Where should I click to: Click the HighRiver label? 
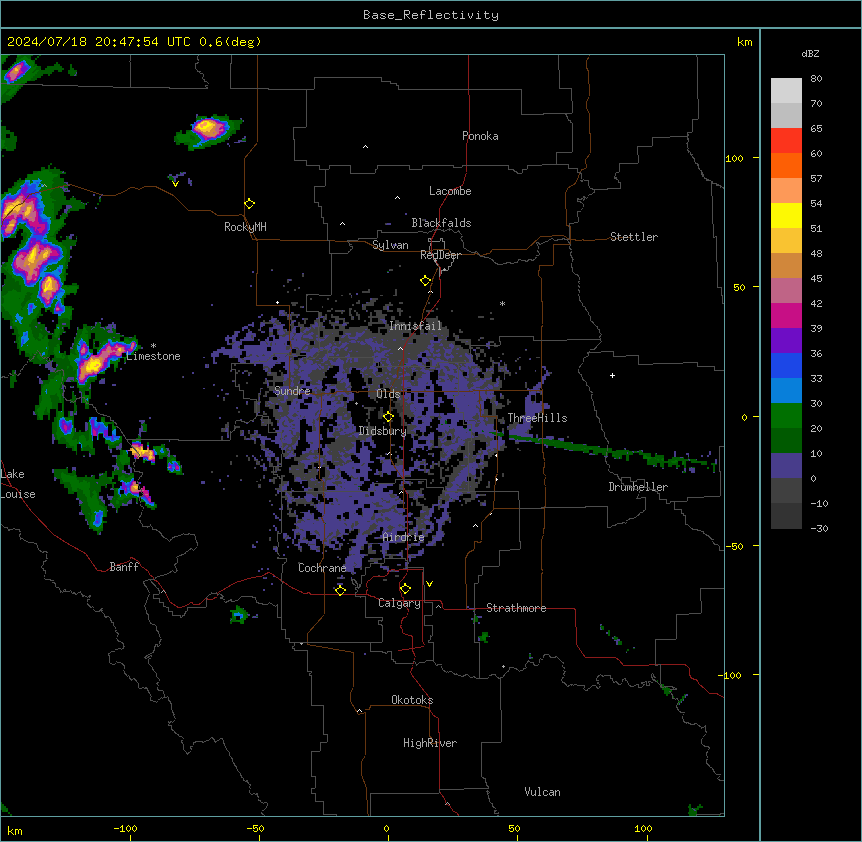tap(430, 743)
